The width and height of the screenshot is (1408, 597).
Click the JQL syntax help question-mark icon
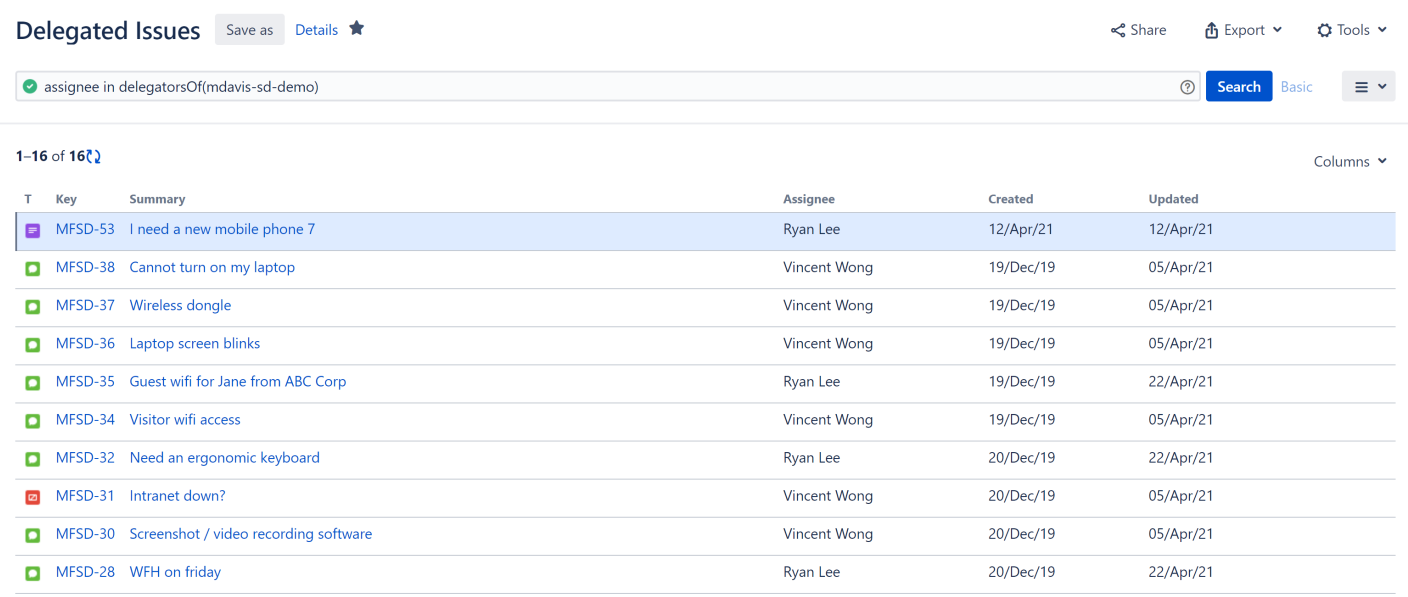1187,87
